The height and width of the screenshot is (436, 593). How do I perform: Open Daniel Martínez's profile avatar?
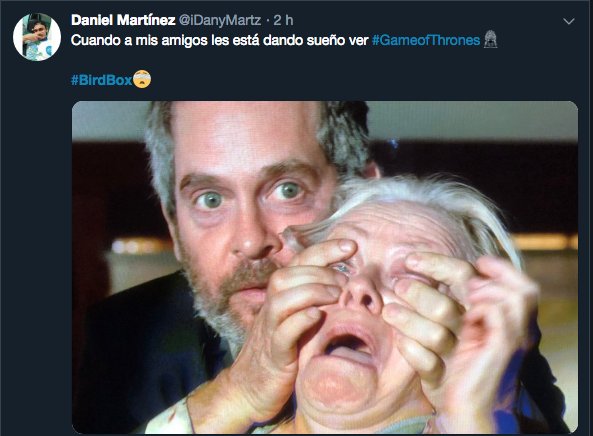tap(37, 37)
